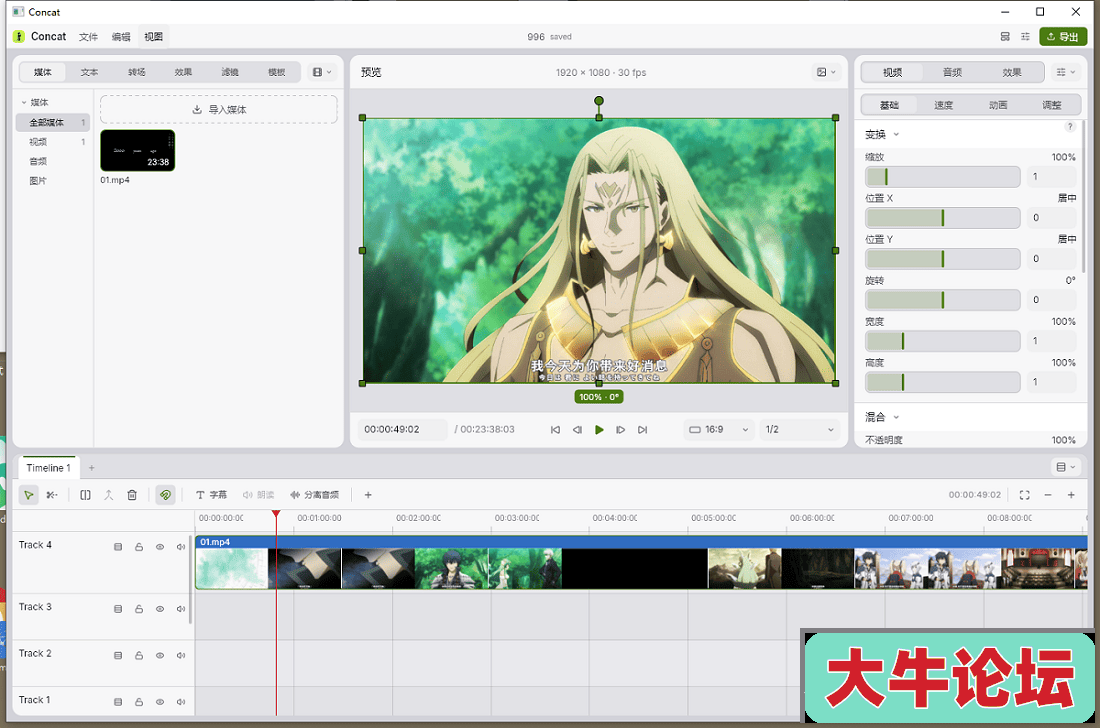Click the 导出 export button

click(1063, 36)
